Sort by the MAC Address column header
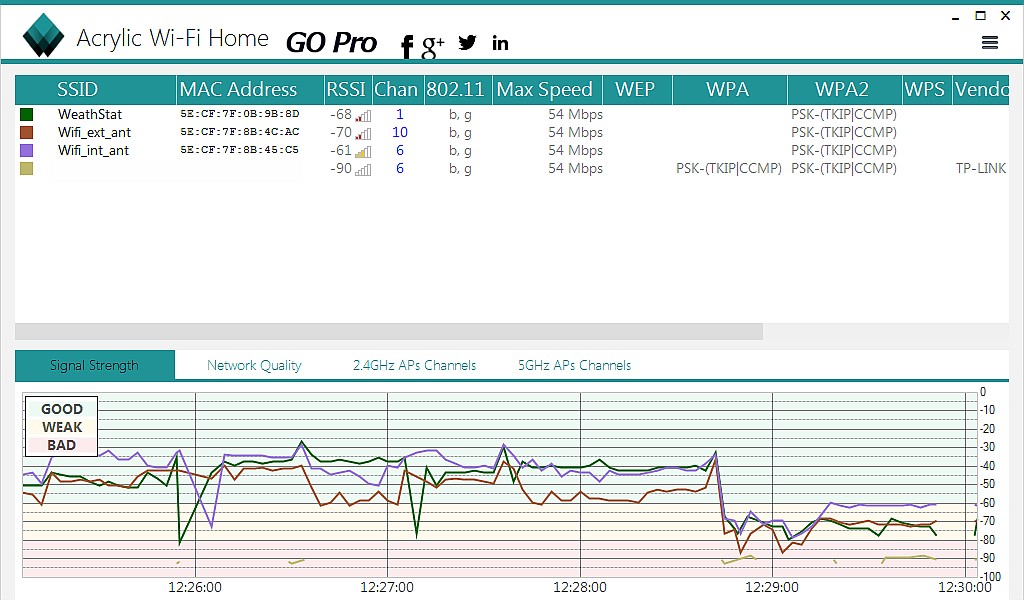This screenshot has height=600, width=1024. (x=250, y=89)
